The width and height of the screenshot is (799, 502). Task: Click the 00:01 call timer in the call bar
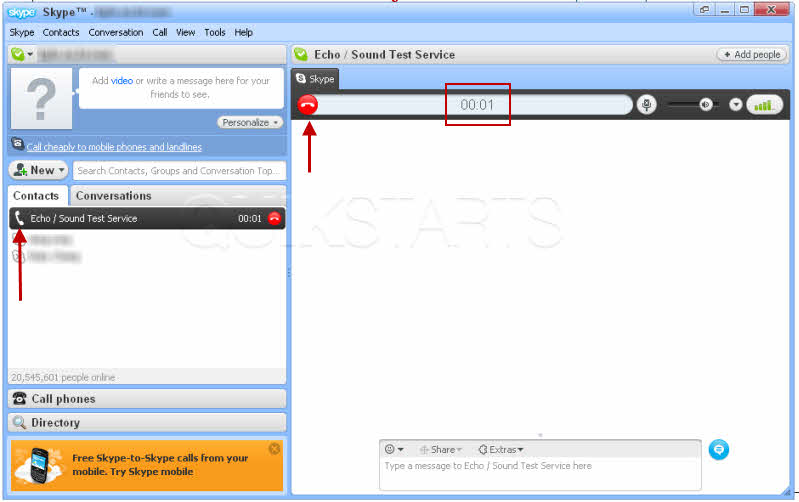click(x=477, y=105)
